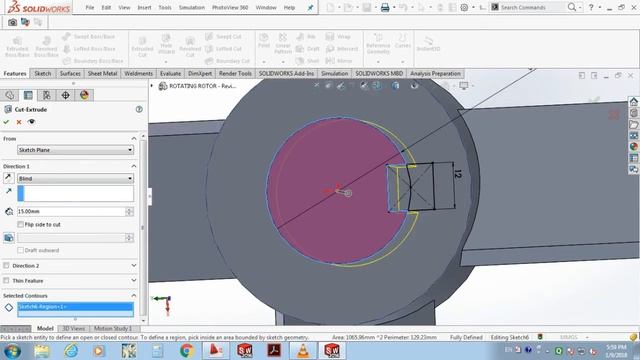Open the Tools menu
This screenshot has width=640, height=360.
165,7
